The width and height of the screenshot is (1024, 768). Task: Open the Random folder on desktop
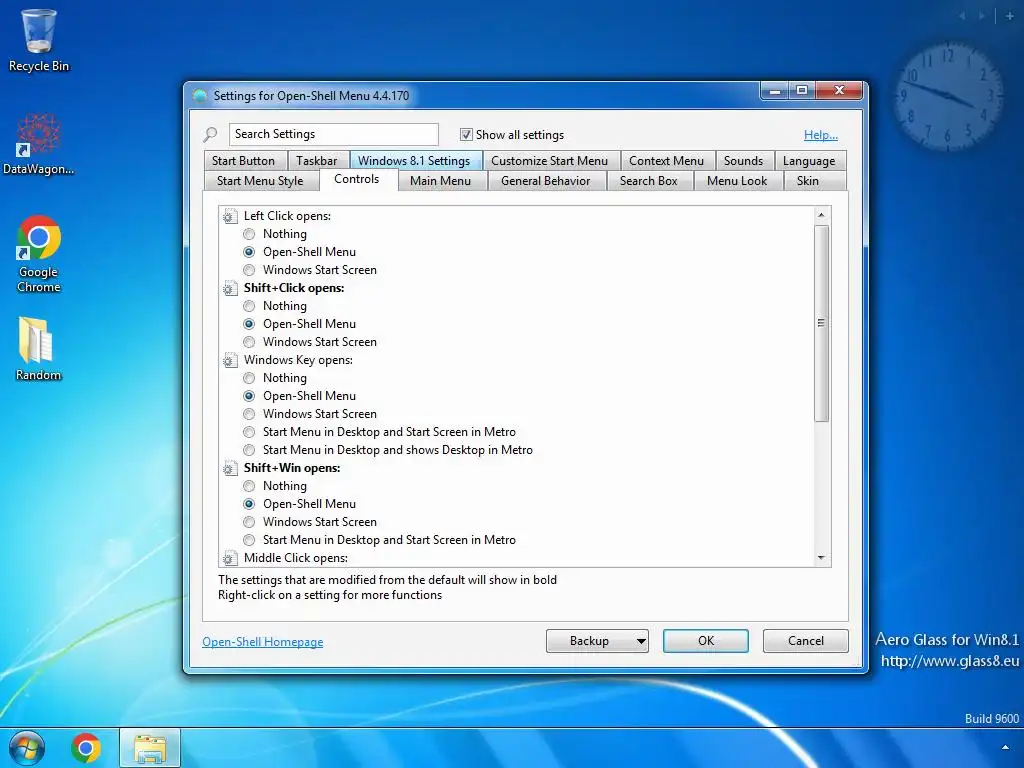point(39,349)
